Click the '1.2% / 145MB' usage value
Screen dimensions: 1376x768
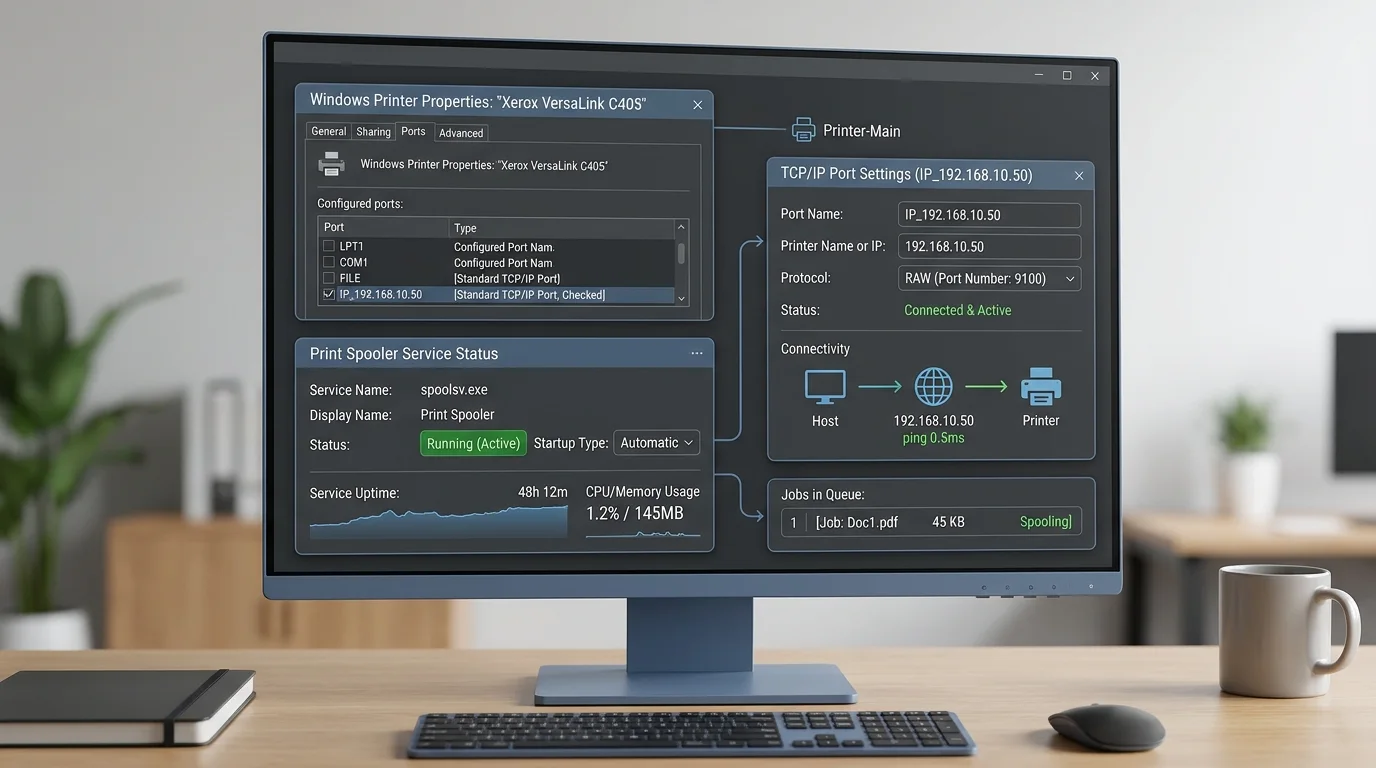click(635, 513)
